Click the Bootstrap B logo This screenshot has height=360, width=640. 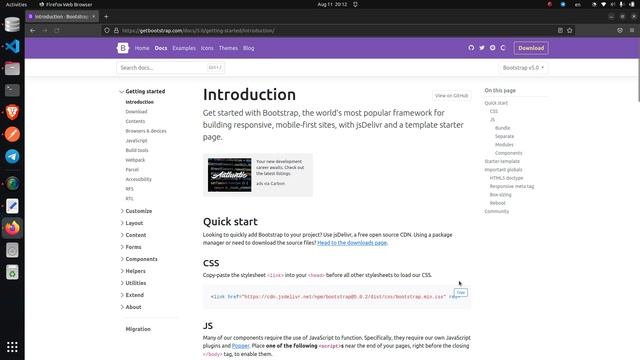(x=122, y=48)
